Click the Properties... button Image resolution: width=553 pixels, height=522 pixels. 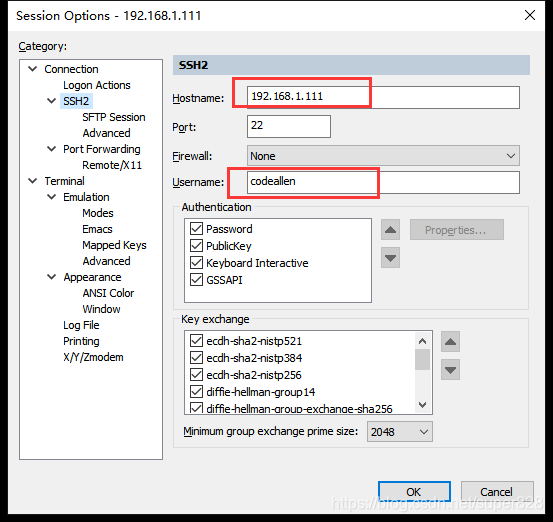point(456,230)
